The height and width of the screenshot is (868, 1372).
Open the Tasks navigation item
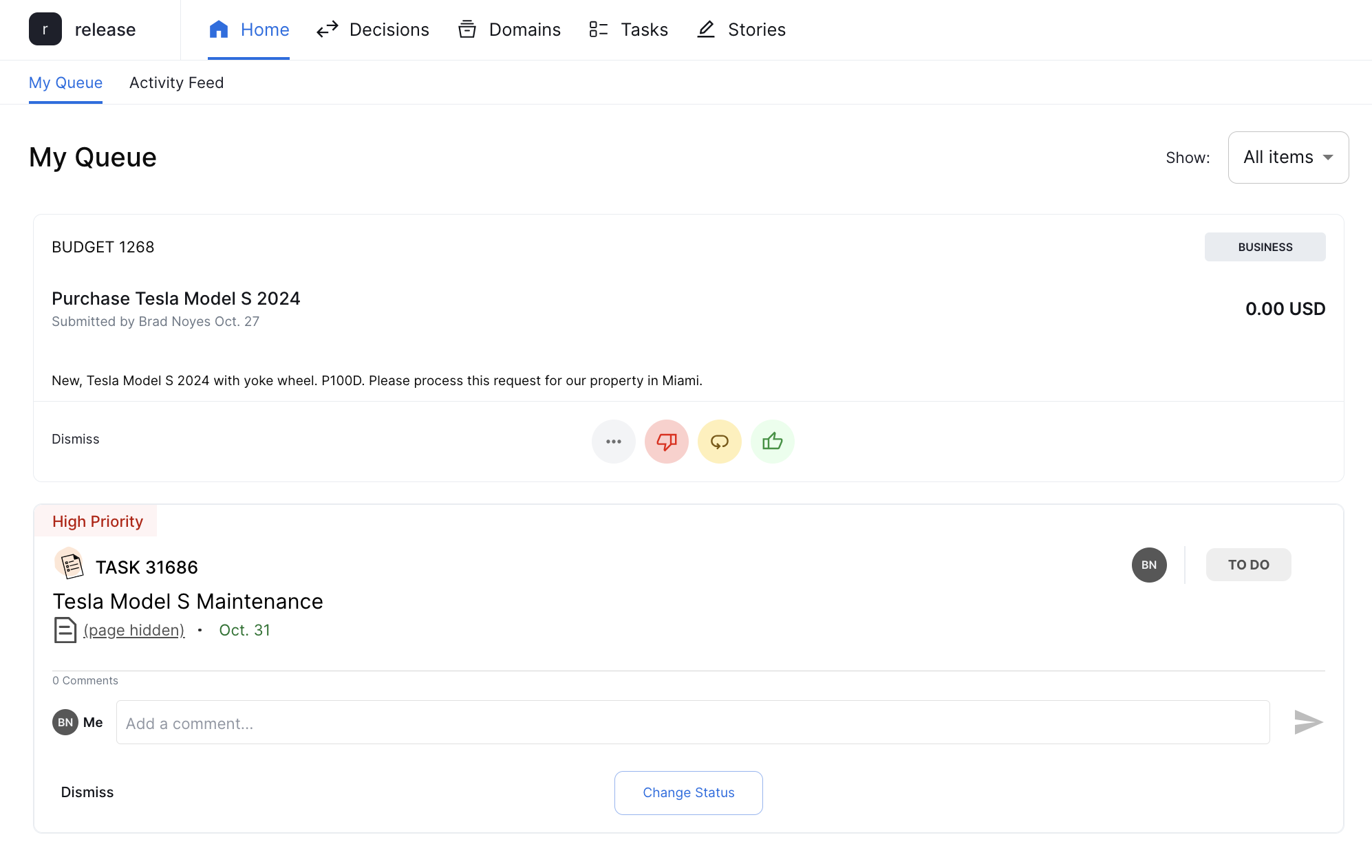[x=628, y=30]
